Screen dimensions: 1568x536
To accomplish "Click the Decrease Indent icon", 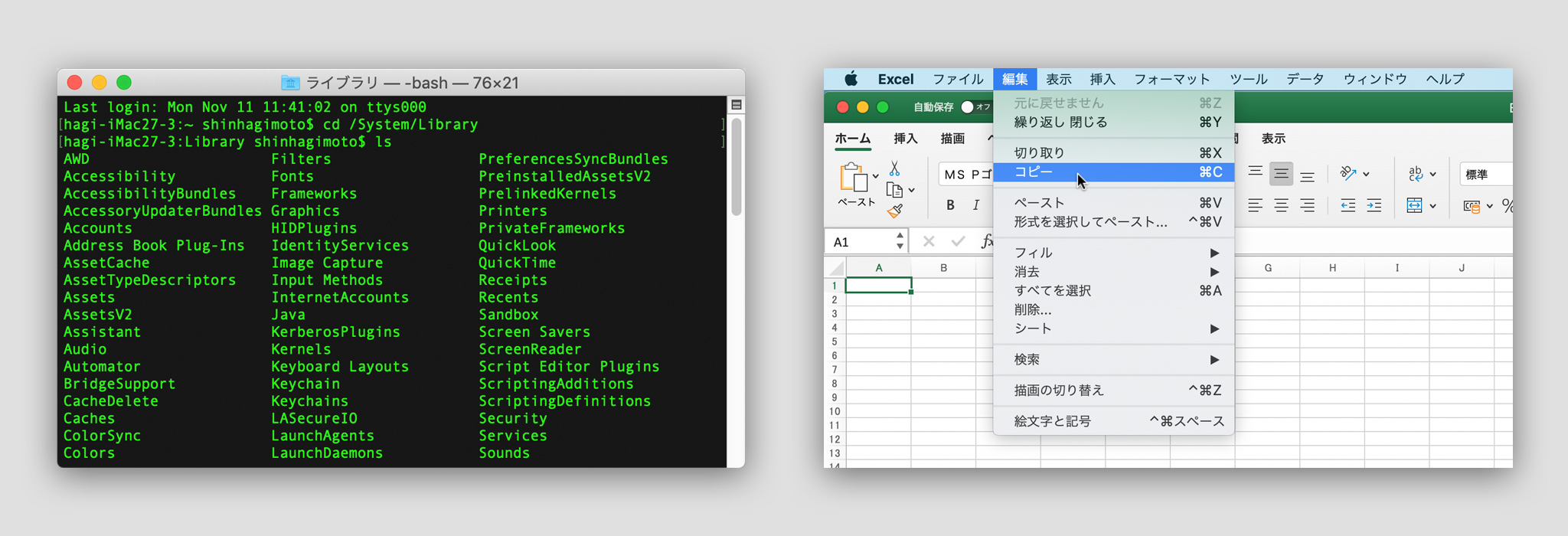I will 1348,205.
